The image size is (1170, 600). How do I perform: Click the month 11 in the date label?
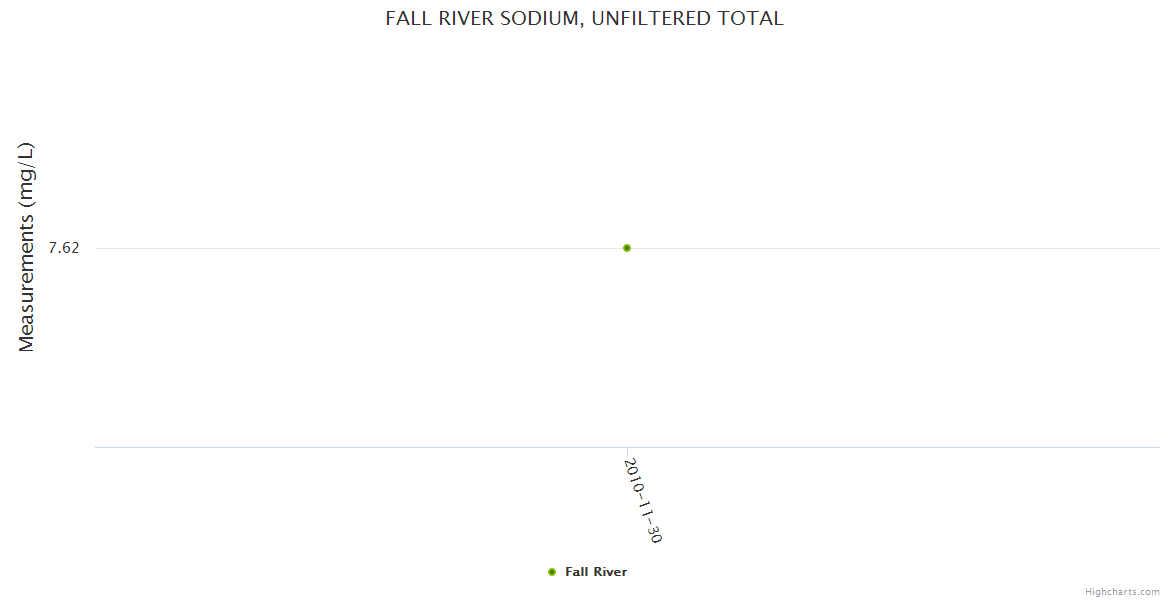click(645, 509)
